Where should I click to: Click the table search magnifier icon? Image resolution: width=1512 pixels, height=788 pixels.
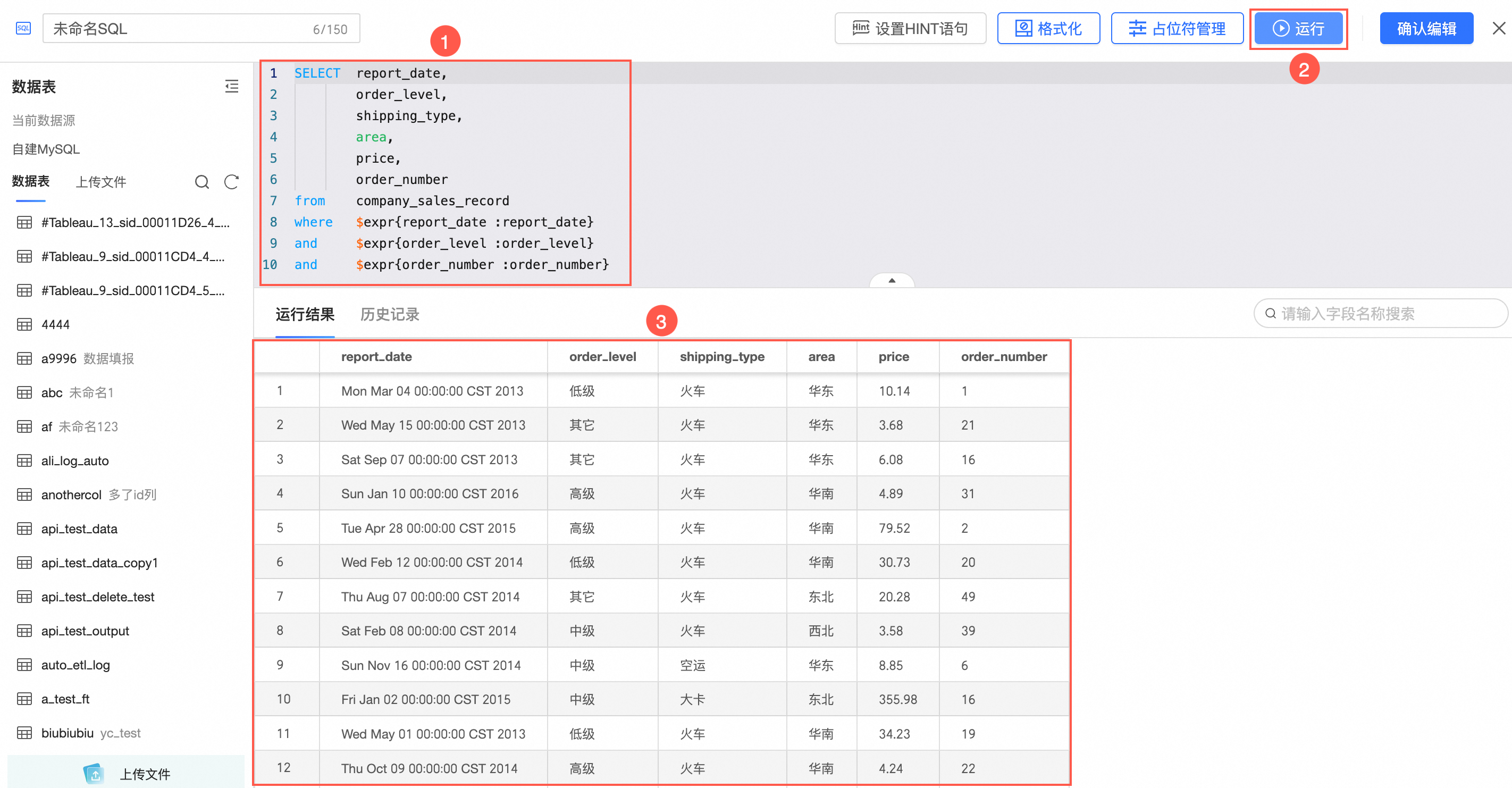[201, 182]
